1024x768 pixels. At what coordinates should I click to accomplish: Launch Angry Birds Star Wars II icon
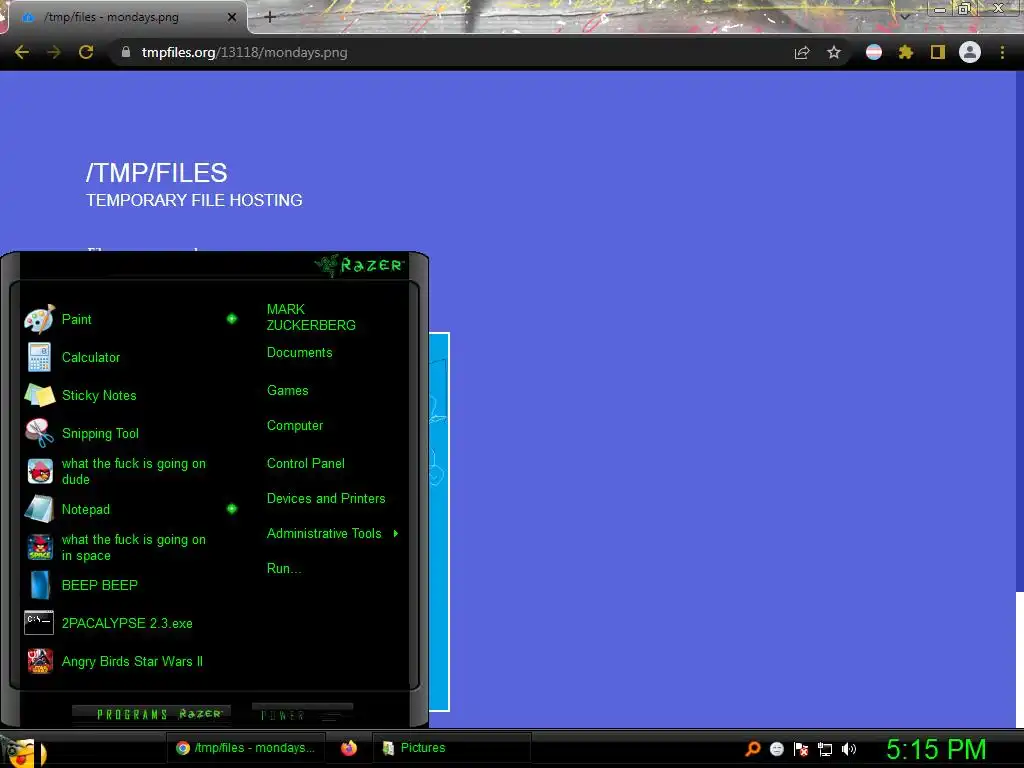coord(40,661)
